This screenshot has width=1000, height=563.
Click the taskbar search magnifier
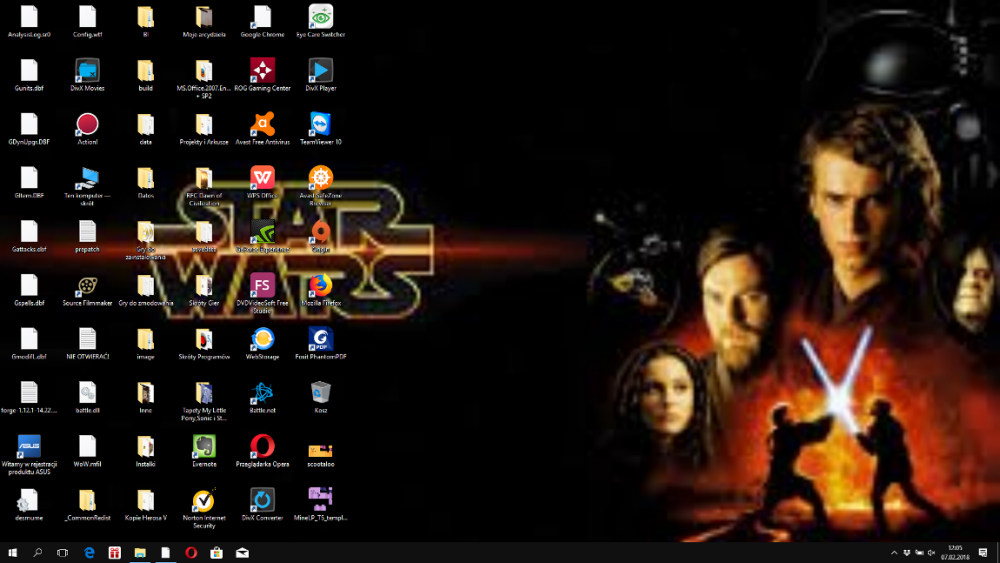(x=38, y=553)
